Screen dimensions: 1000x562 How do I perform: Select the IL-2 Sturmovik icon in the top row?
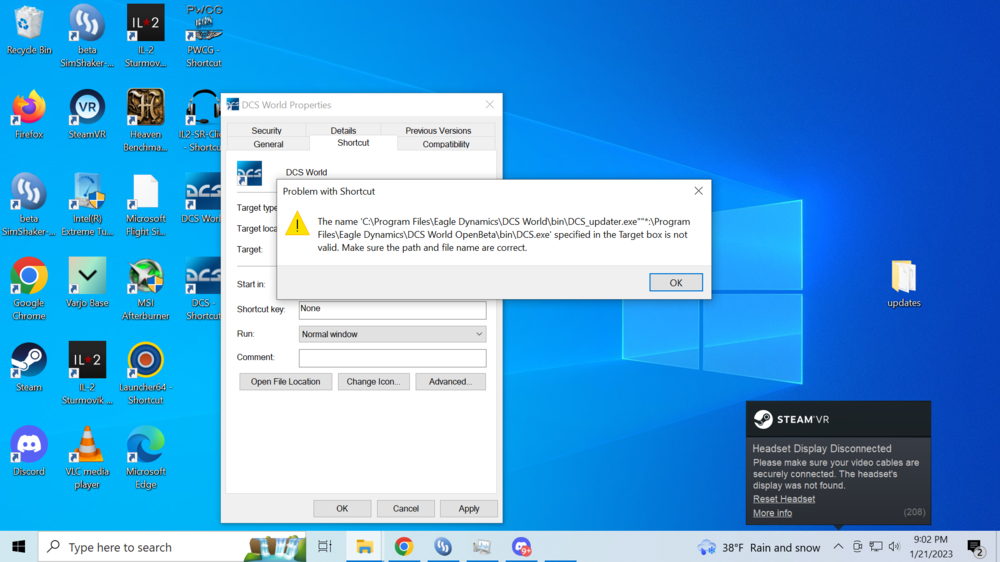coord(145,35)
